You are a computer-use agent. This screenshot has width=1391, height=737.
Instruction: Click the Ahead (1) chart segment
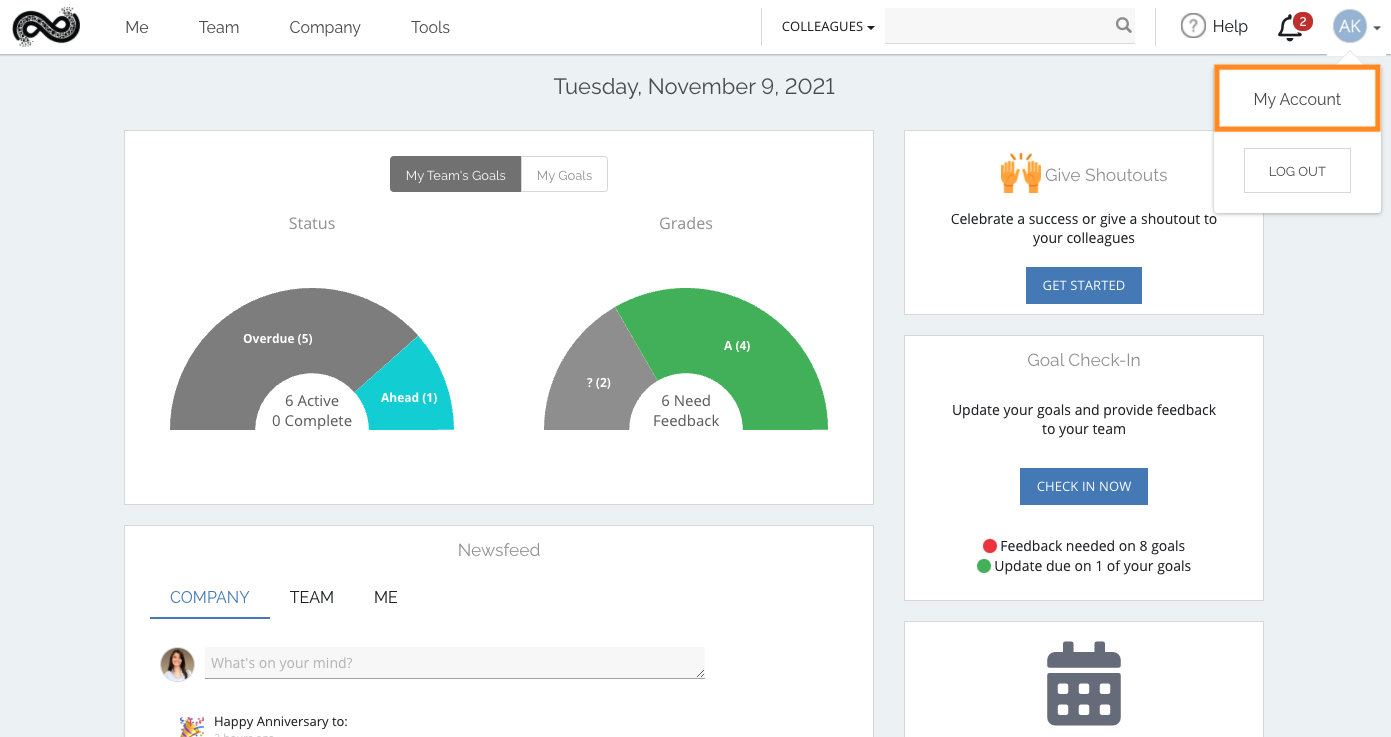coord(409,397)
